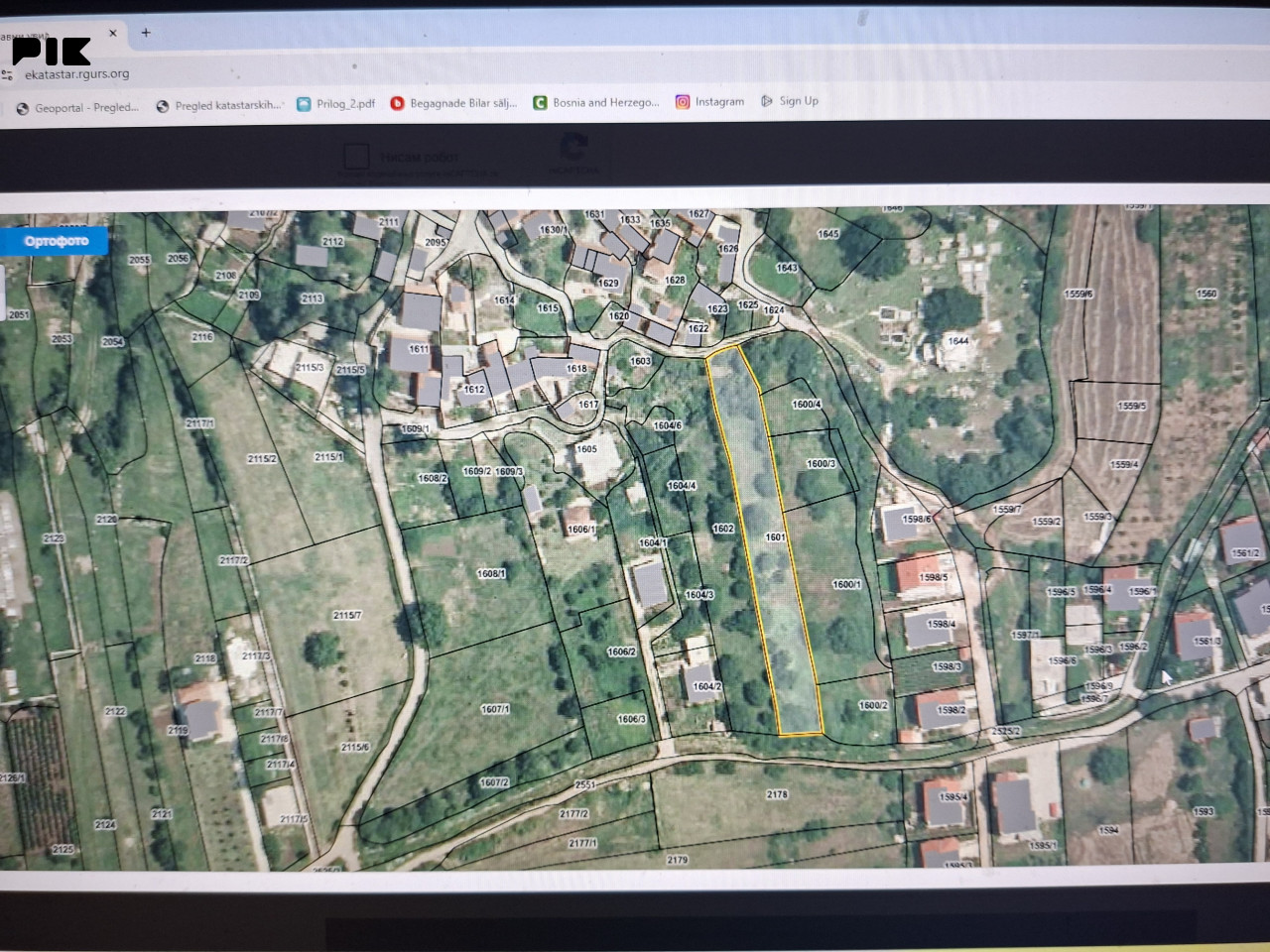Select parcel 1600/1 on the map
Viewport: 1270px width, 952px height.
(846, 585)
